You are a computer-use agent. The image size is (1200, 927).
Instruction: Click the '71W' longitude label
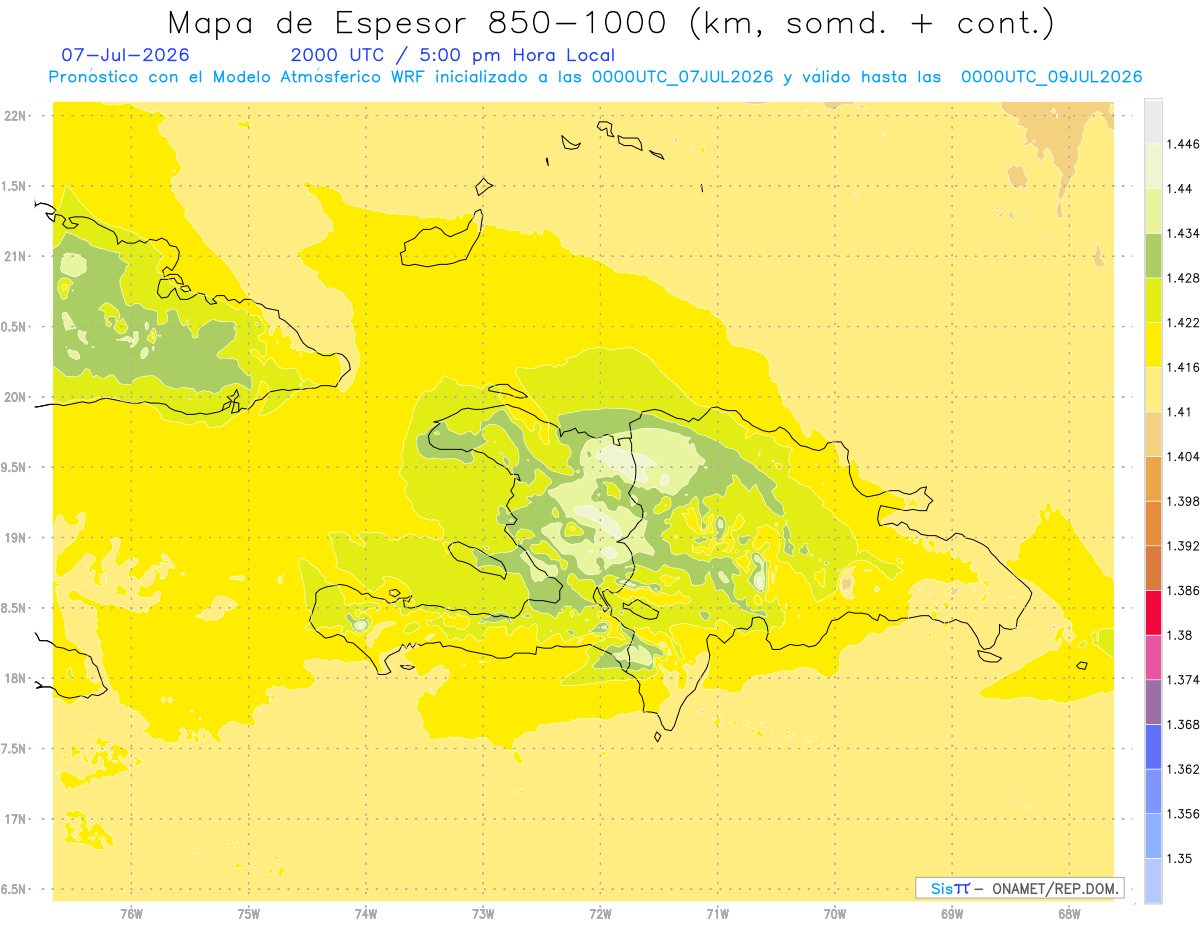pos(717,913)
